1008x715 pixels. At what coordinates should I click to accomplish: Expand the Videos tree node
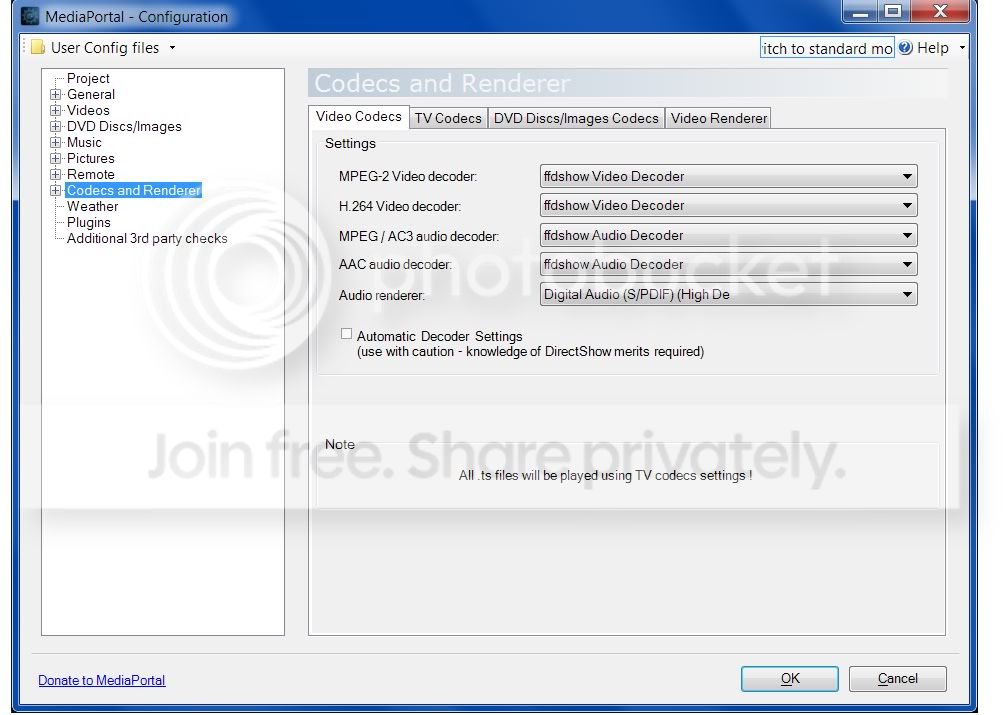click(56, 111)
